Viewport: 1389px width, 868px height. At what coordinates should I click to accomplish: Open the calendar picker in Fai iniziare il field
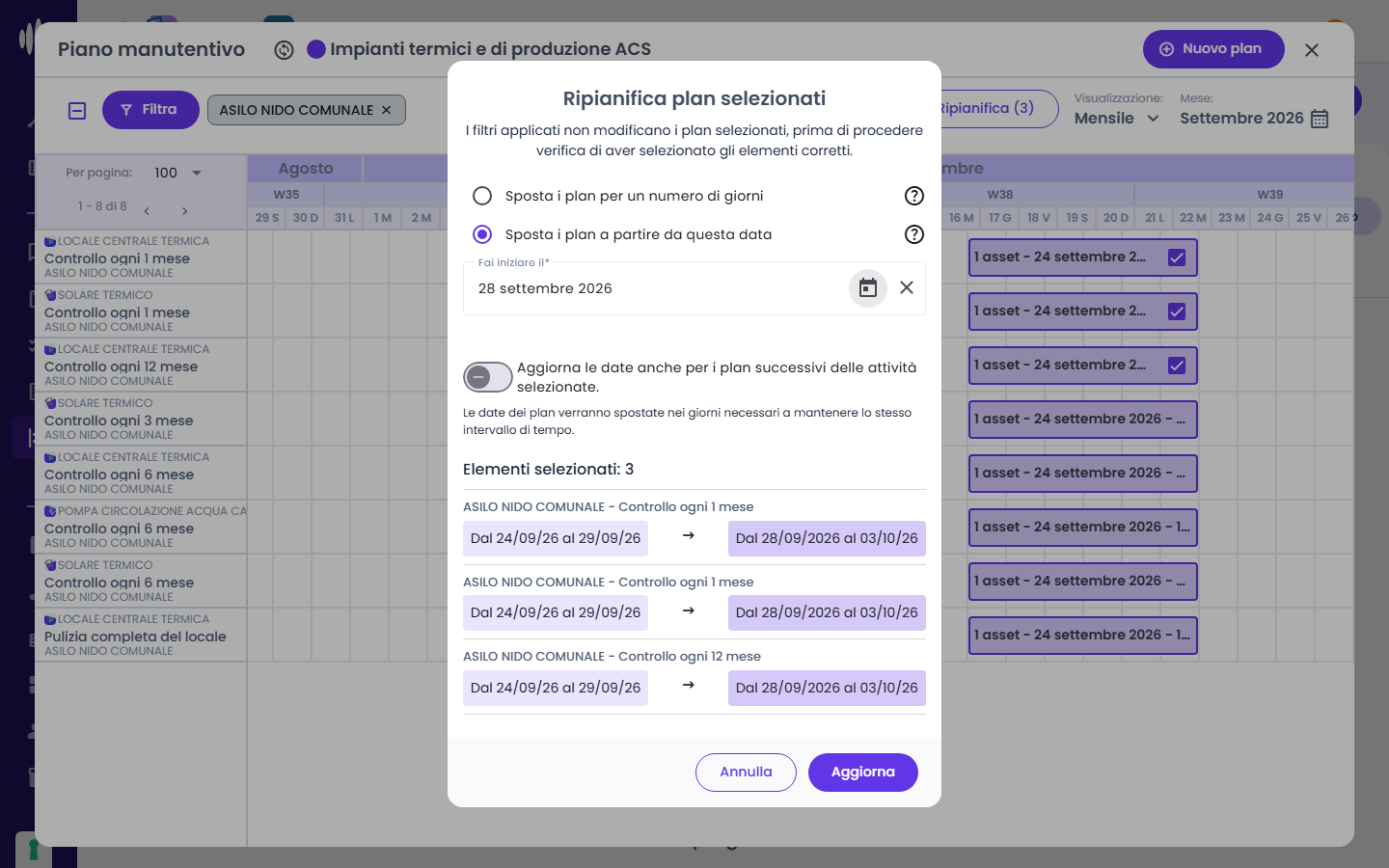(868, 288)
